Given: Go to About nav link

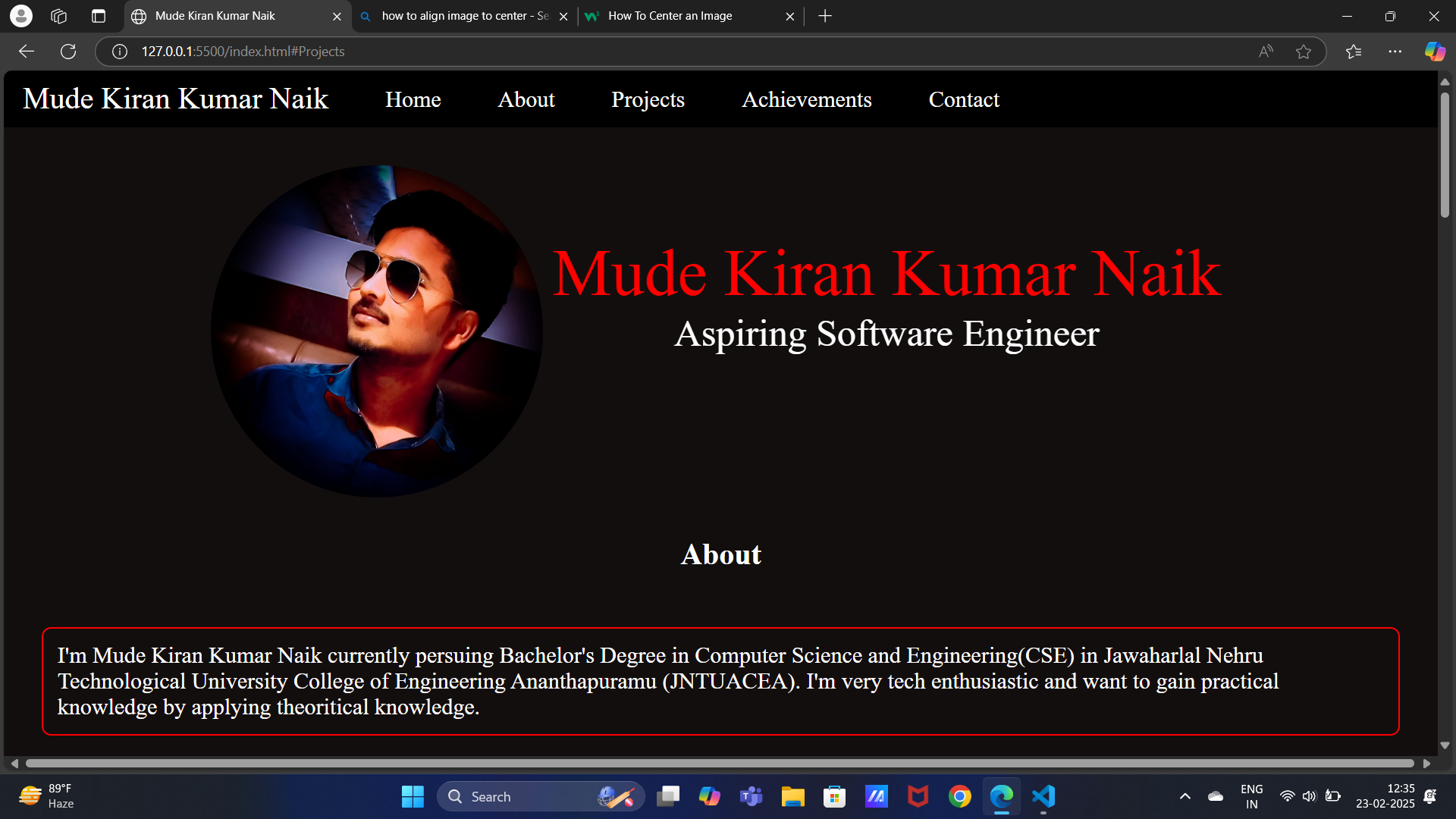Looking at the screenshot, I should (526, 99).
